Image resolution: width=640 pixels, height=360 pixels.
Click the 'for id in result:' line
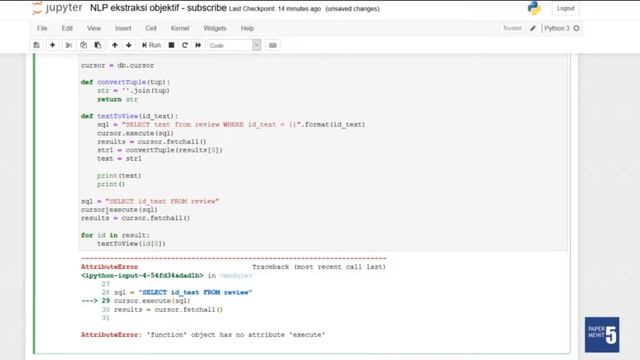click(x=115, y=235)
